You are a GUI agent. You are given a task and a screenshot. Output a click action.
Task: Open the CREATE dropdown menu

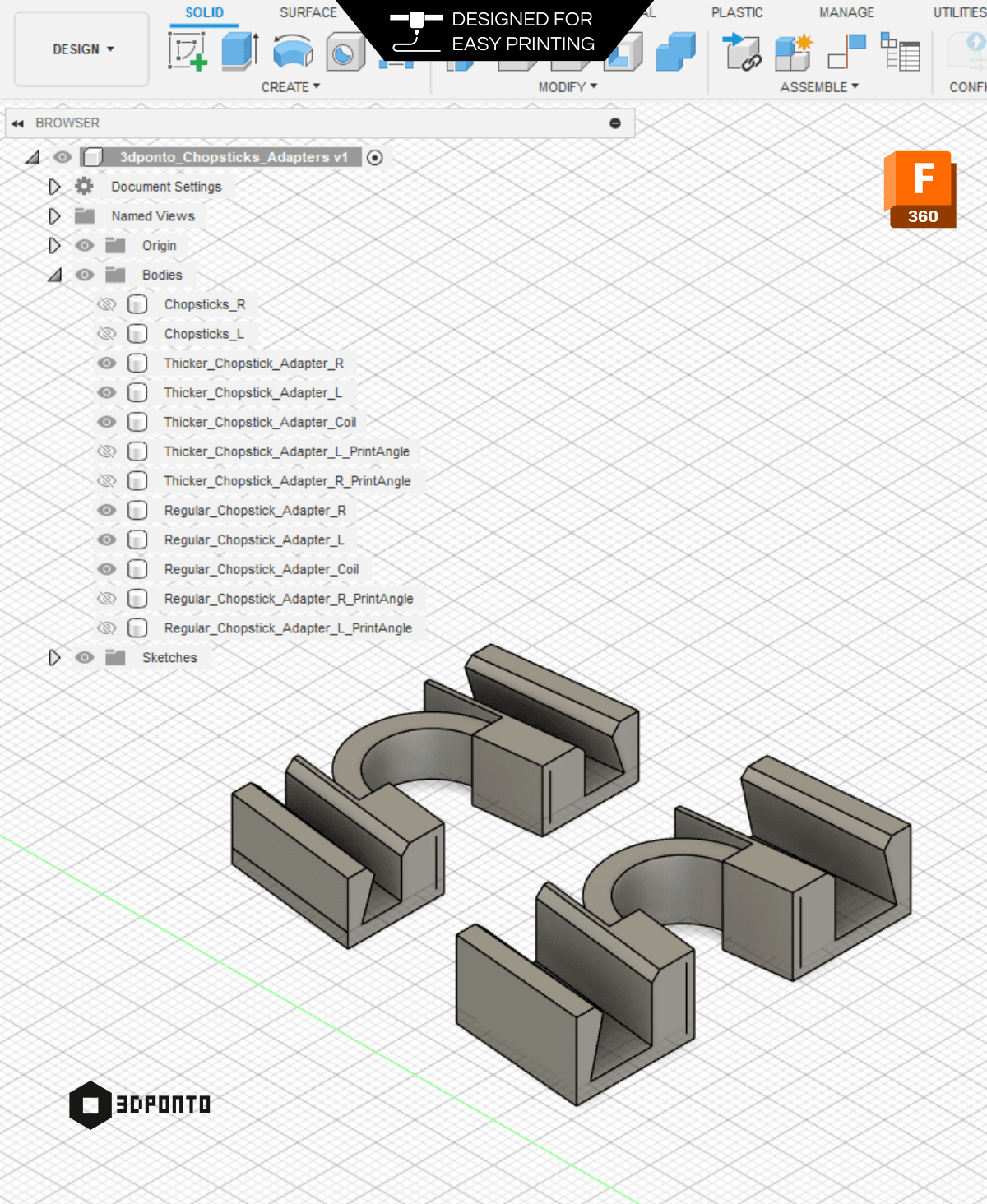coord(290,87)
